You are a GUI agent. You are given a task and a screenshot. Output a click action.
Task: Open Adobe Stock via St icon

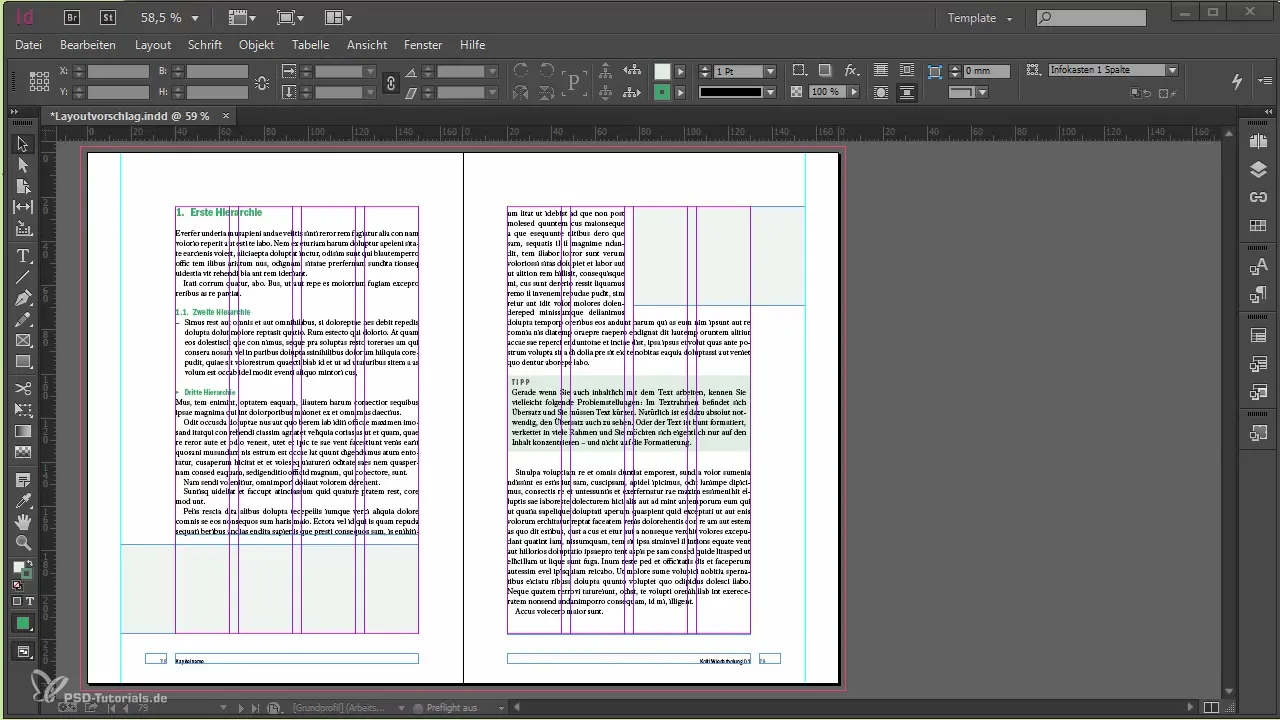pos(108,17)
